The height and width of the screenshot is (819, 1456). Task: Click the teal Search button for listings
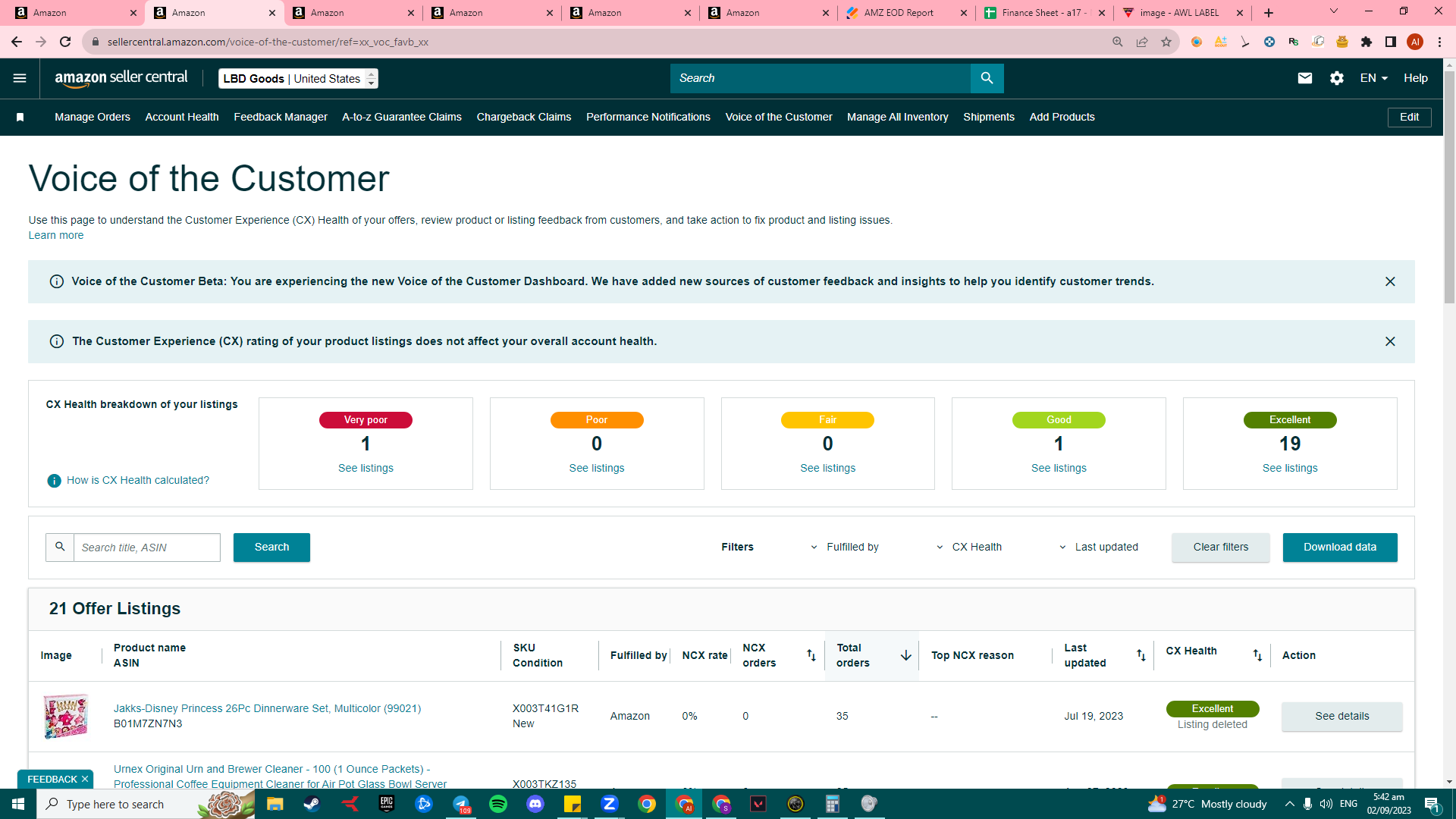point(271,548)
